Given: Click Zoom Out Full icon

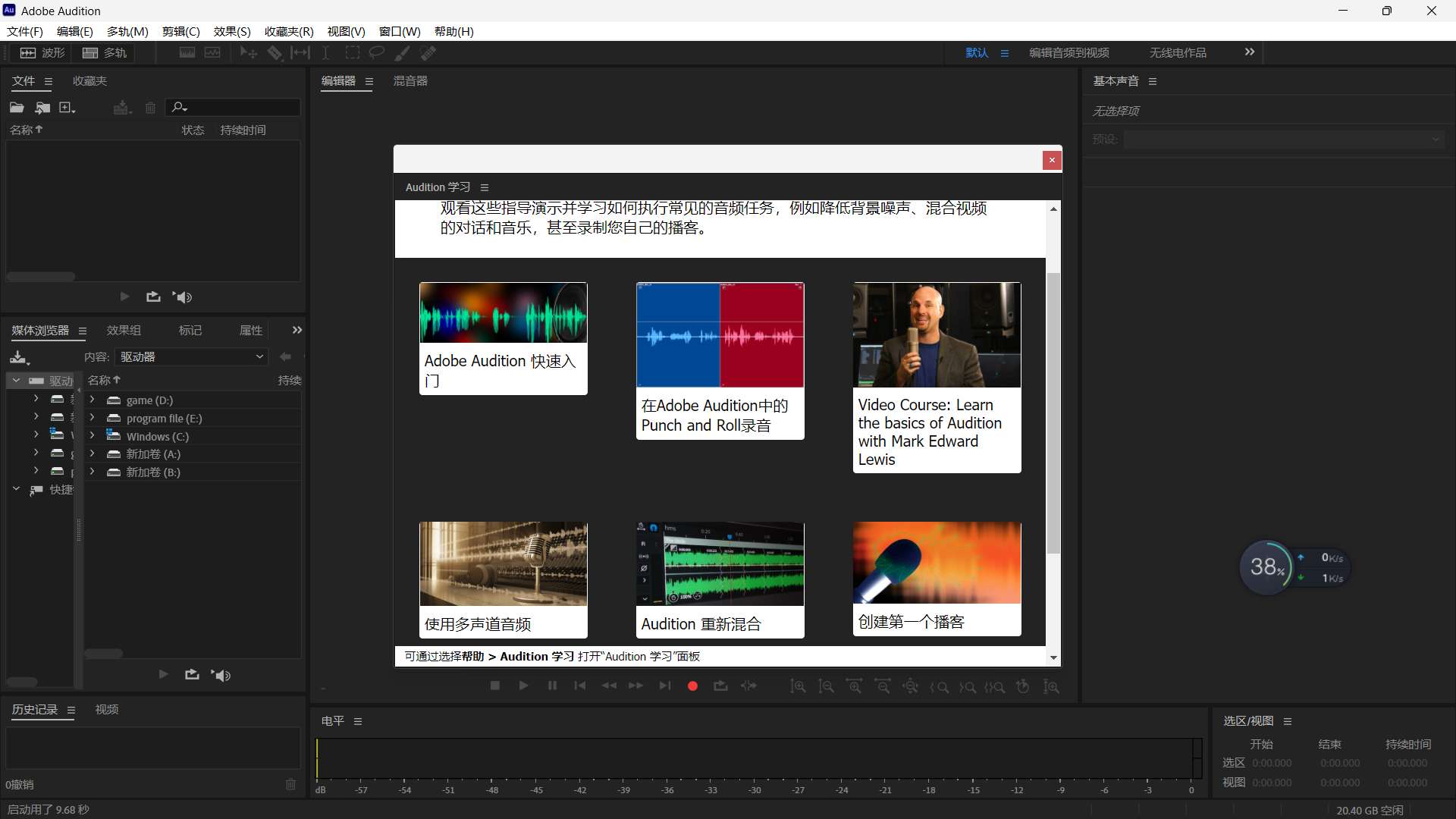Looking at the screenshot, I should click(x=911, y=686).
